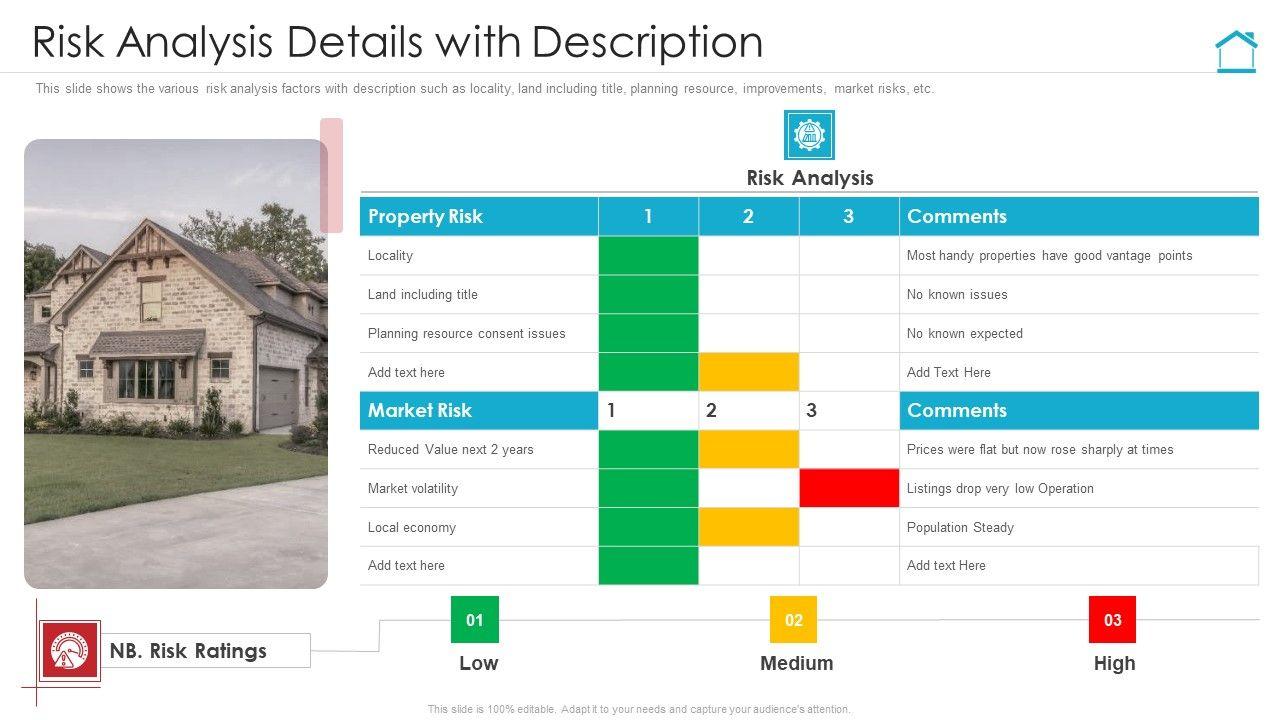Screen dimensions: 1280x720
Task: Click the green cell in Locality row
Action: [x=648, y=255]
